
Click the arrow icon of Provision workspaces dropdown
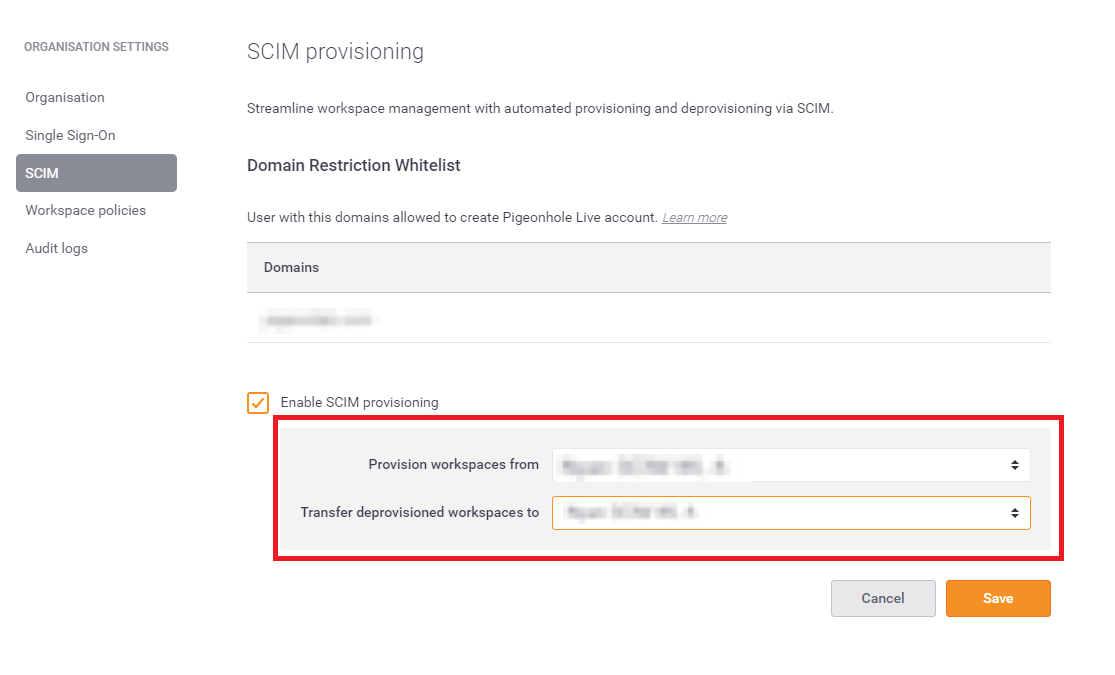[1015, 465]
